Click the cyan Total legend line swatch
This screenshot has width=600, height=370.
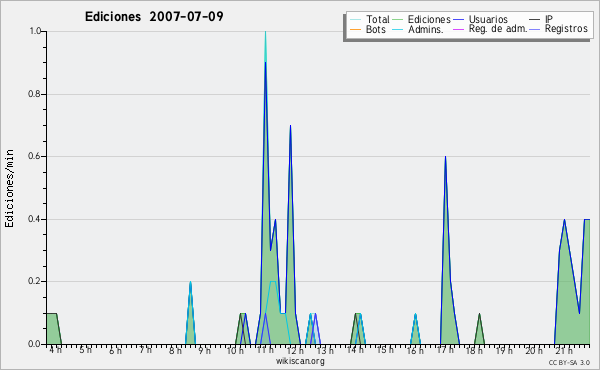click(355, 20)
